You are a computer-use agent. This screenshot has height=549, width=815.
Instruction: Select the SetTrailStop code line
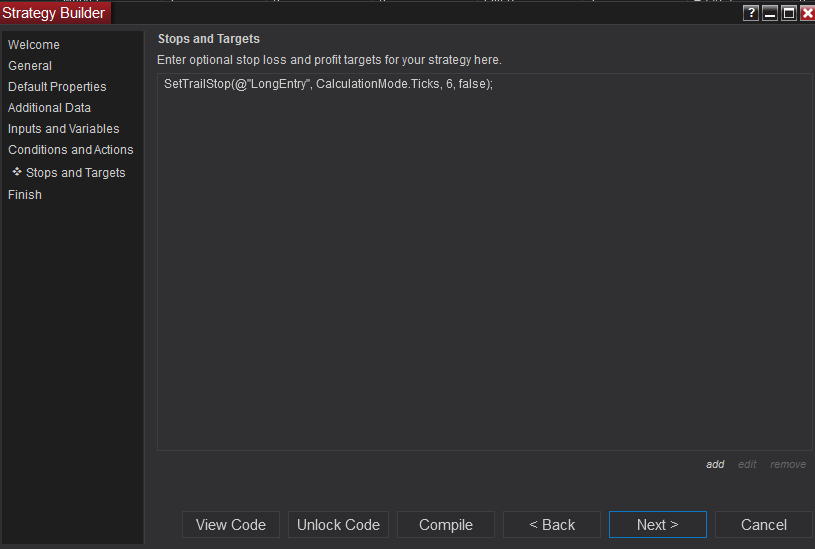click(x=328, y=85)
